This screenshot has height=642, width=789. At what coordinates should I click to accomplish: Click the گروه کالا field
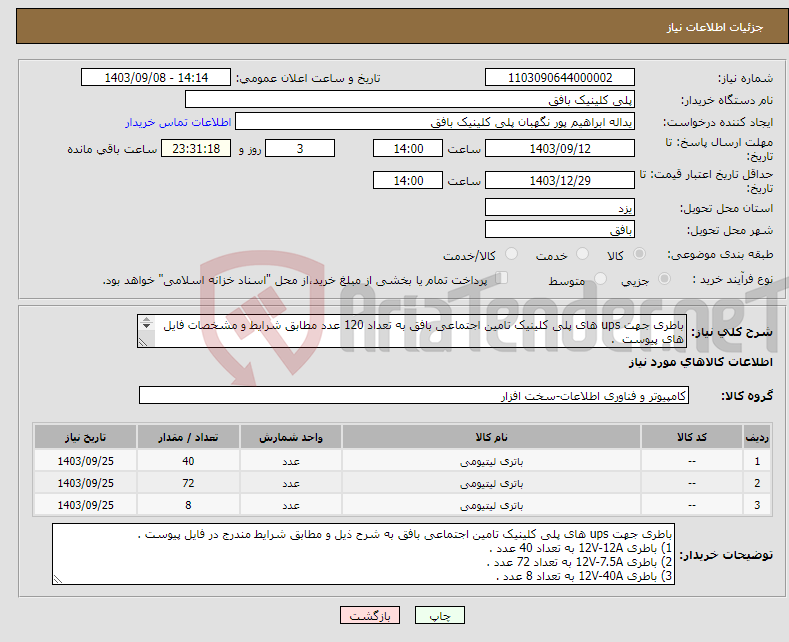coord(414,395)
